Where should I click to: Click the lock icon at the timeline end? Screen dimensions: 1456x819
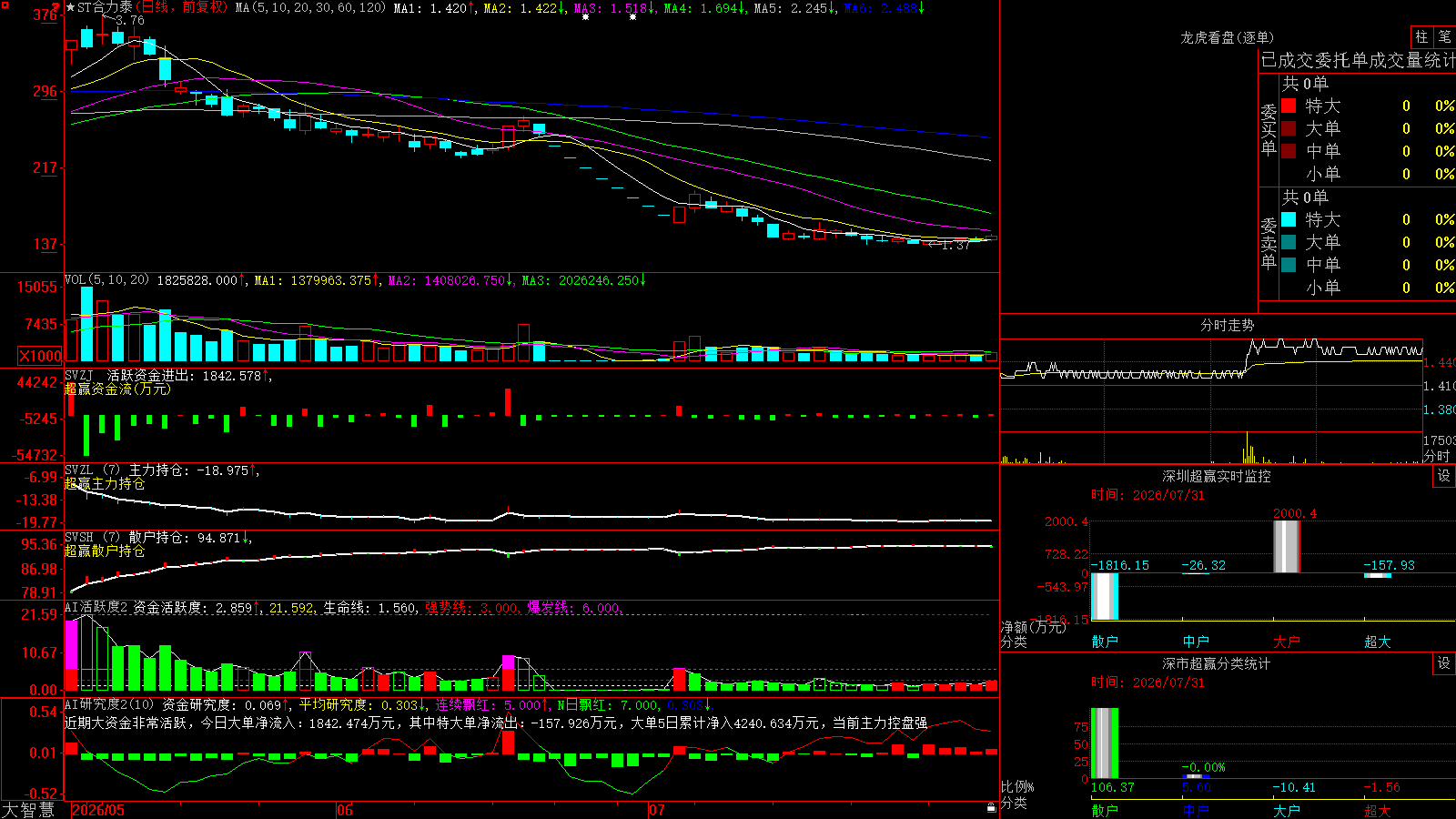point(991,807)
